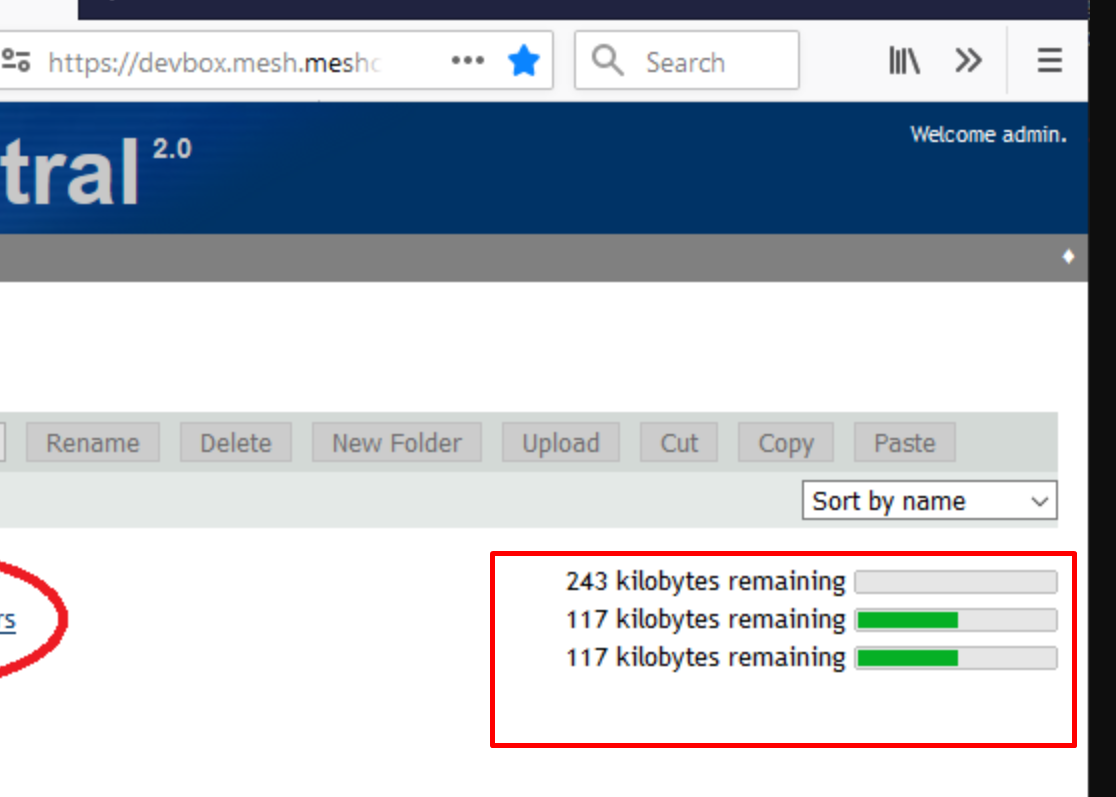The image size is (1116, 797).
Task: Open the Firefox hamburger menu
Action: coord(1050,60)
